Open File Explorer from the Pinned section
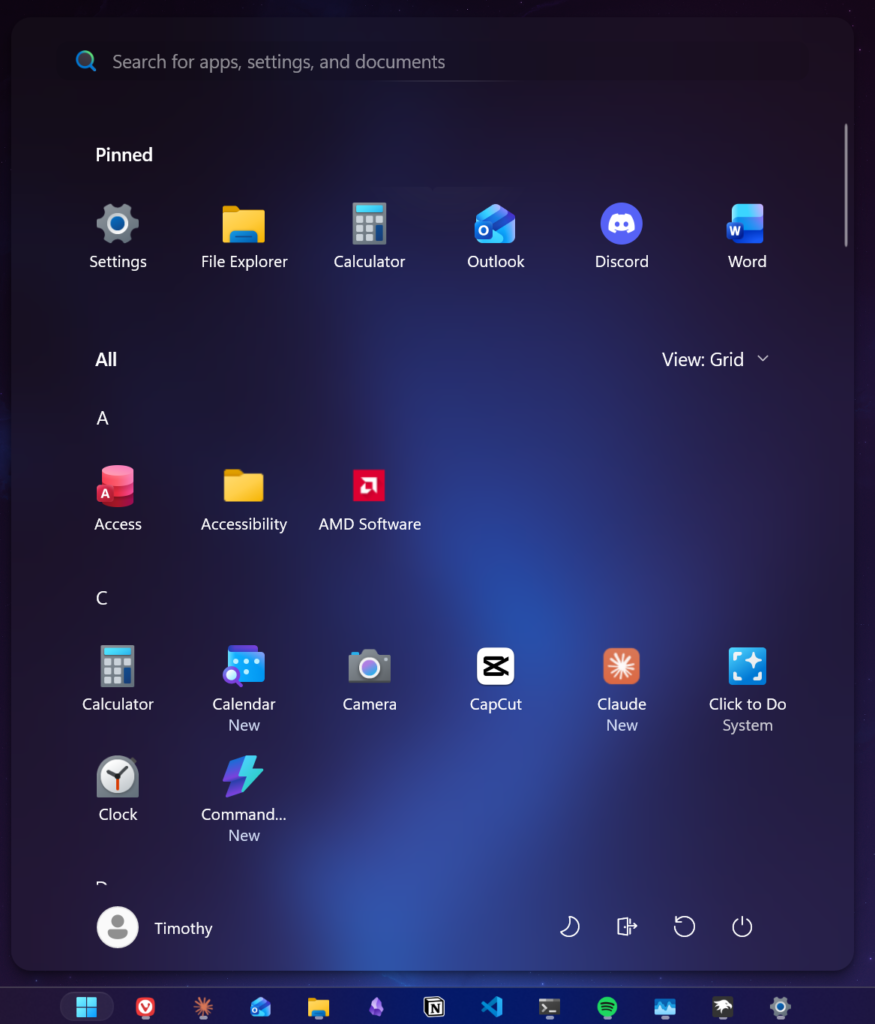The width and height of the screenshot is (875, 1024). [x=244, y=236]
